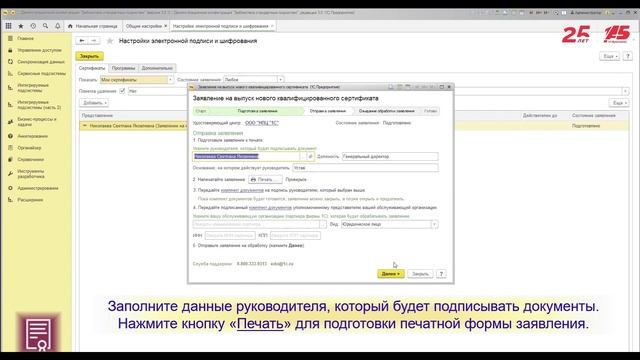Open the комплект документов link in step 3
The height and width of the screenshot is (360, 640).
[x=242, y=190]
